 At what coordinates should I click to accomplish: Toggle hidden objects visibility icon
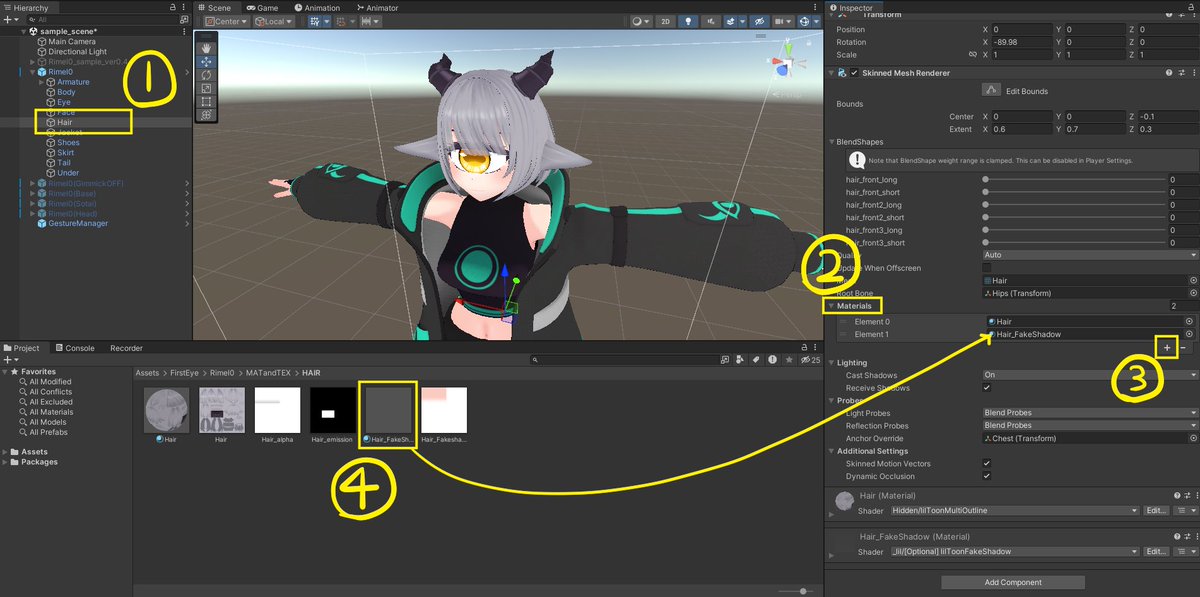point(758,21)
